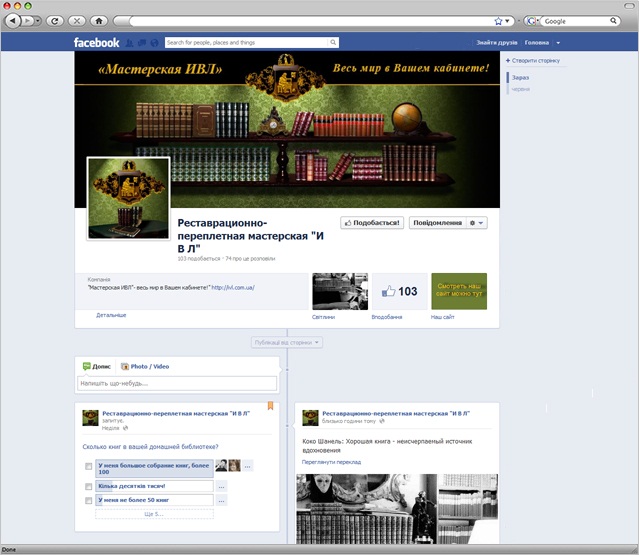This screenshot has width=639, height=555.
Task: Open the account arrow menu next to Головна
Action: click(558, 43)
